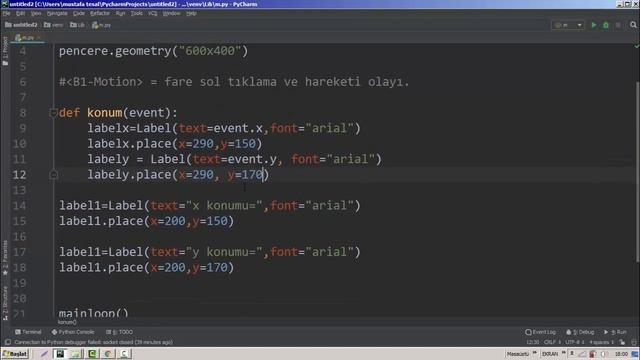Viewport: 640px width, 360px height.
Task: Click line 8 number in gutter
Action: click(x=22, y=113)
